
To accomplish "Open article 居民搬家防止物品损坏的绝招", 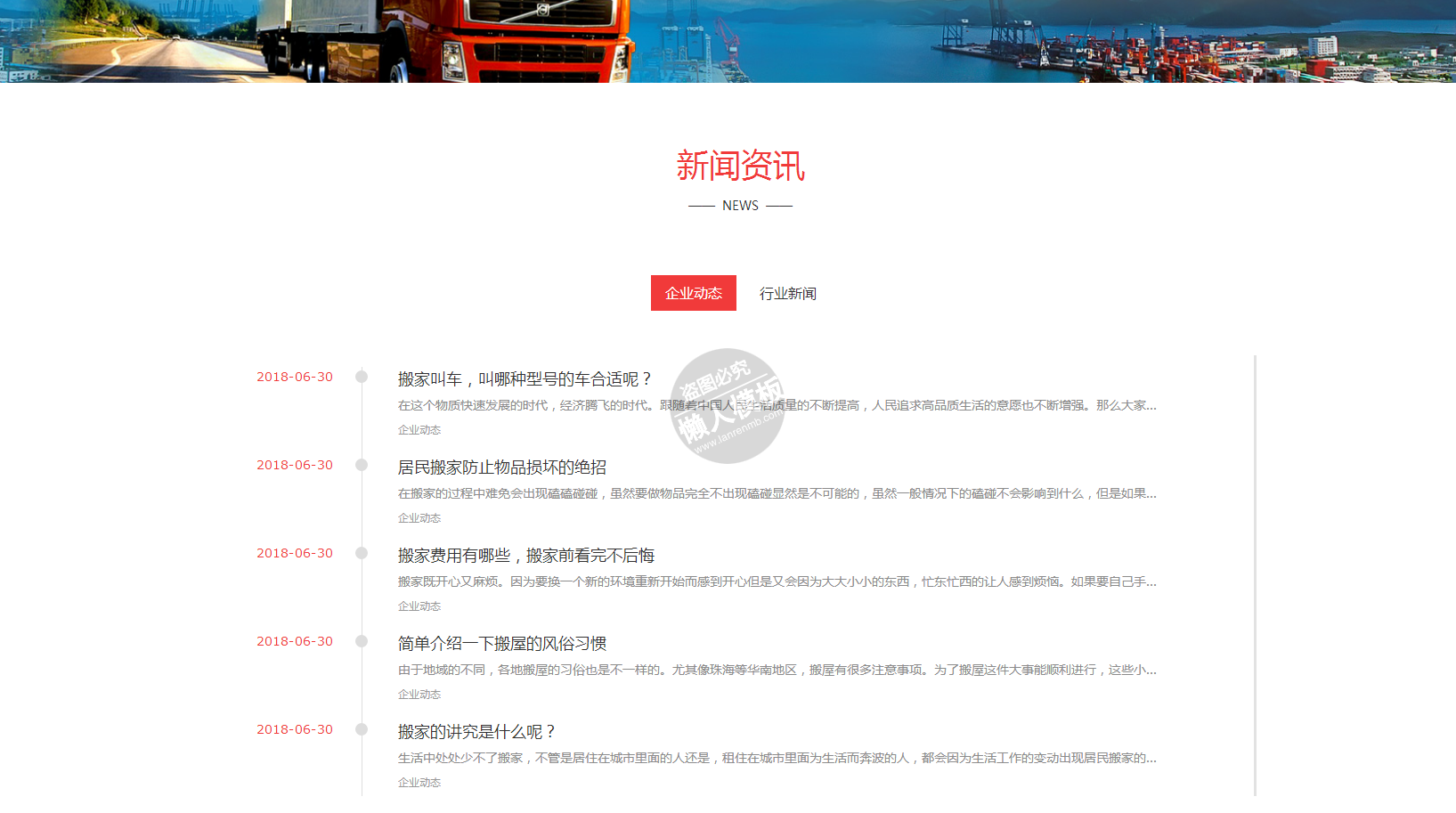I will (501, 467).
